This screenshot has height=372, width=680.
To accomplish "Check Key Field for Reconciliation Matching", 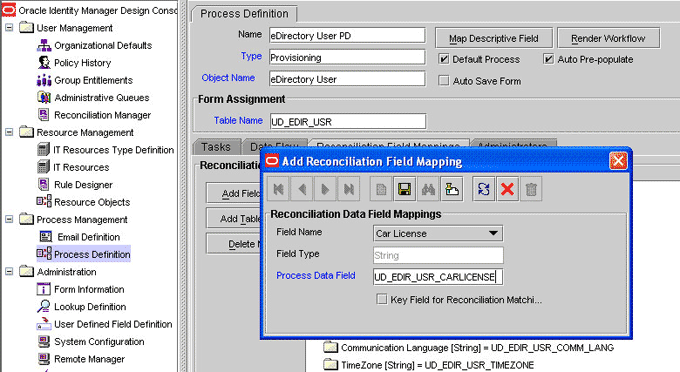I will (382, 299).
